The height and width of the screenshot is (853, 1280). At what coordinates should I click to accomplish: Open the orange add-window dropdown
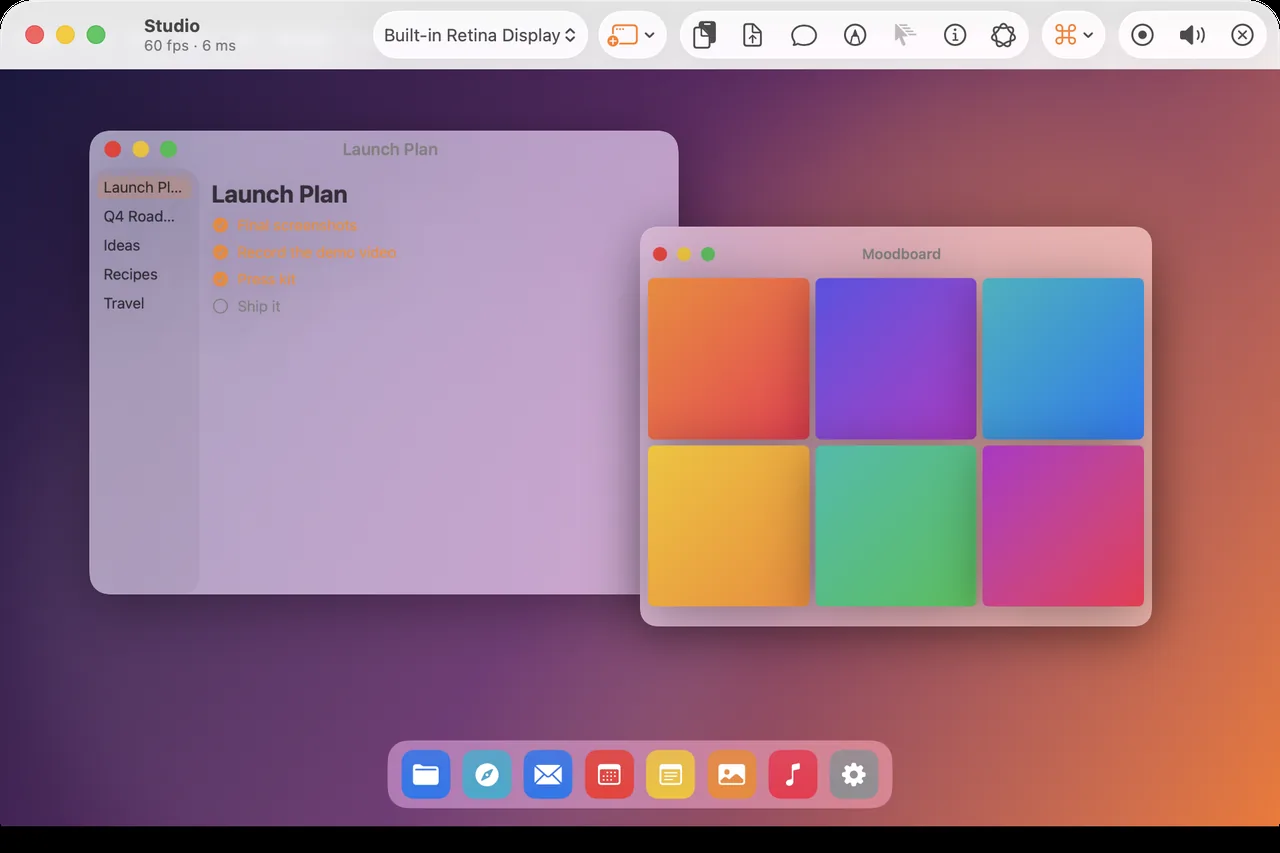click(632, 35)
